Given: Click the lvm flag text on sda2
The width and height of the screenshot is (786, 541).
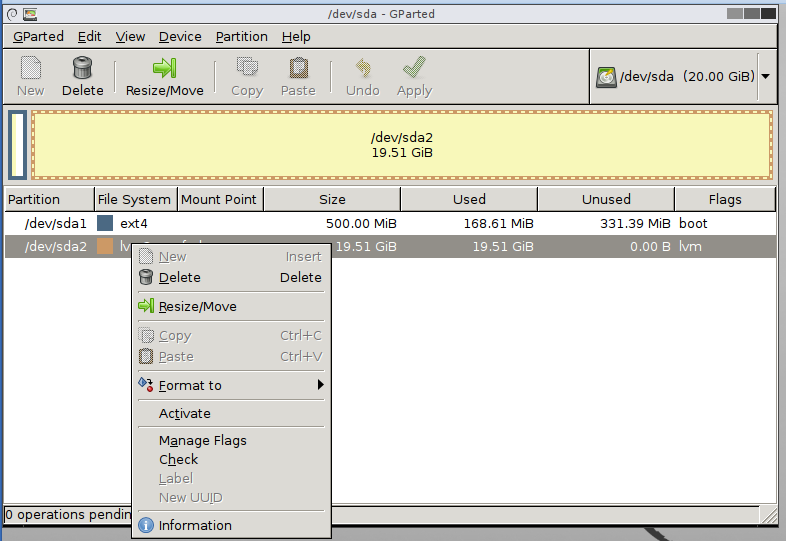Looking at the screenshot, I should tap(690, 246).
